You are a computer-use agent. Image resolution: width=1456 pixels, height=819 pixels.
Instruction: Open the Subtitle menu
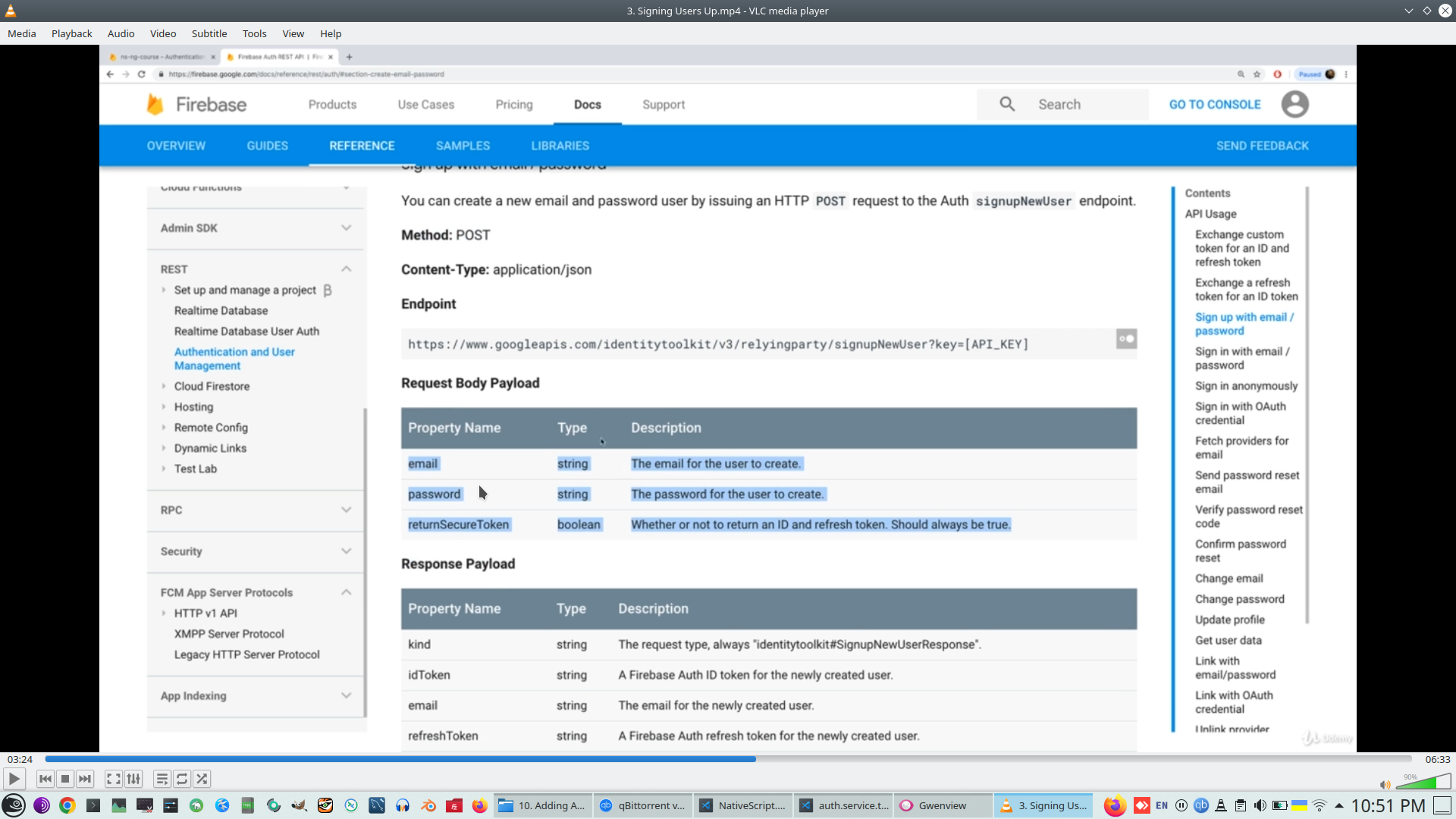[209, 33]
